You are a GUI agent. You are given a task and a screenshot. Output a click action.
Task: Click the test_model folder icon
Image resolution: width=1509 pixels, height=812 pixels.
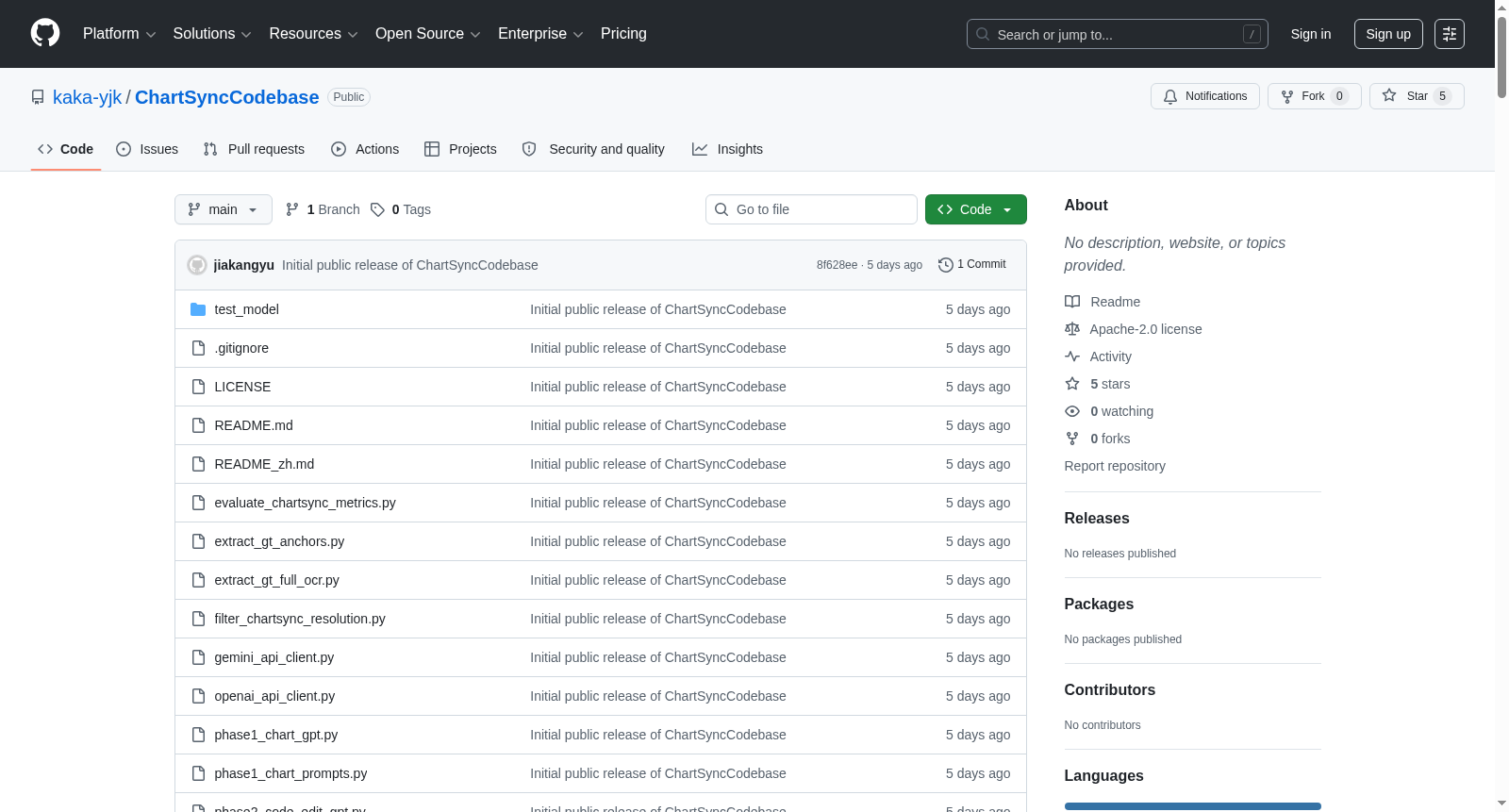pos(198,309)
